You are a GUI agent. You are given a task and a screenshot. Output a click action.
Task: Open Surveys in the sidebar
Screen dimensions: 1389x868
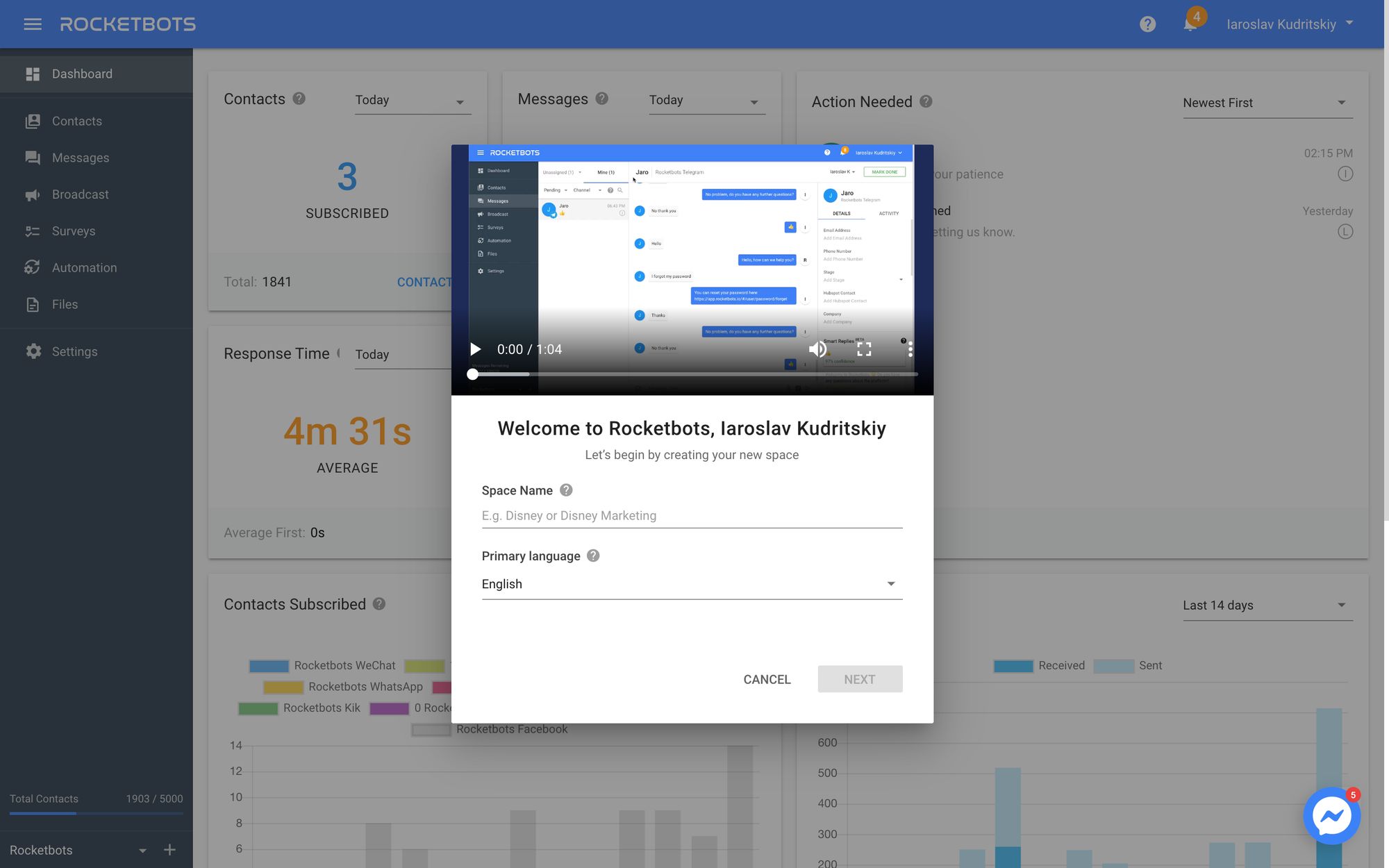[97, 231]
